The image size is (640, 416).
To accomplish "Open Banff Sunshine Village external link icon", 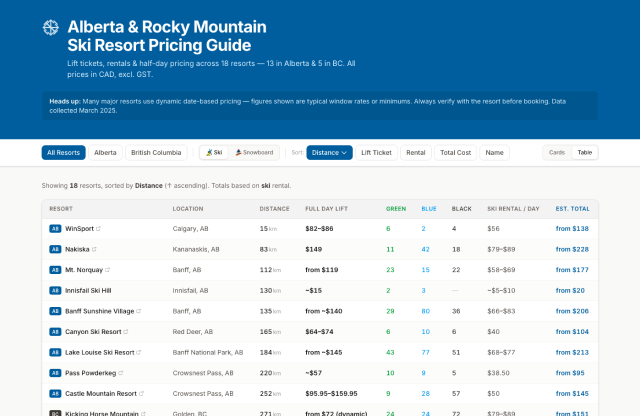I will (139, 311).
